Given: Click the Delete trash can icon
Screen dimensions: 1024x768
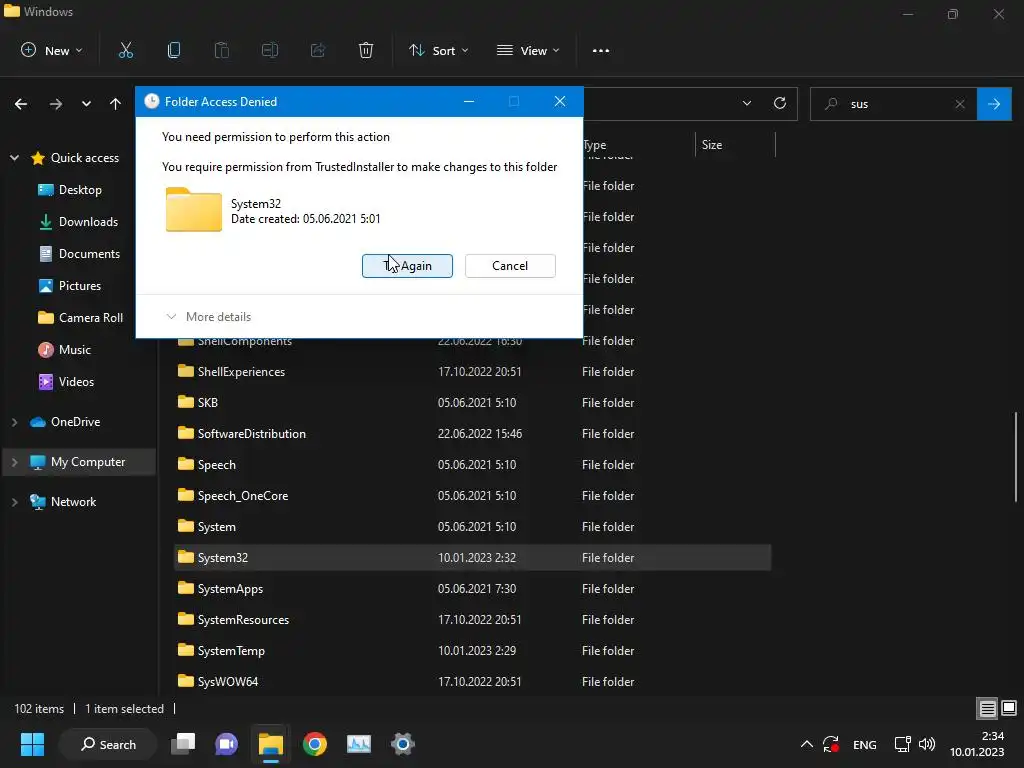Looking at the screenshot, I should [366, 50].
